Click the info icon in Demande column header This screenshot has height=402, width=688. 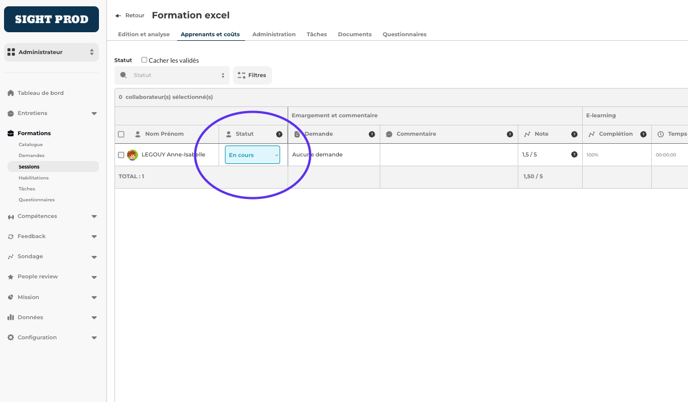click(x=372, y=134)
